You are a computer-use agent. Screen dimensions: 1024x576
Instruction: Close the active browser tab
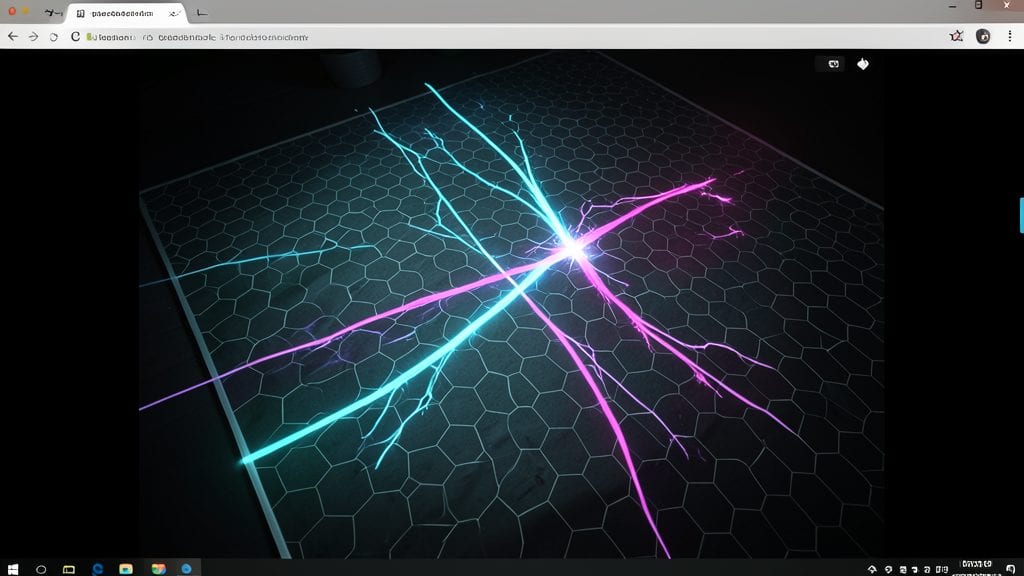[x=174, y=13]
